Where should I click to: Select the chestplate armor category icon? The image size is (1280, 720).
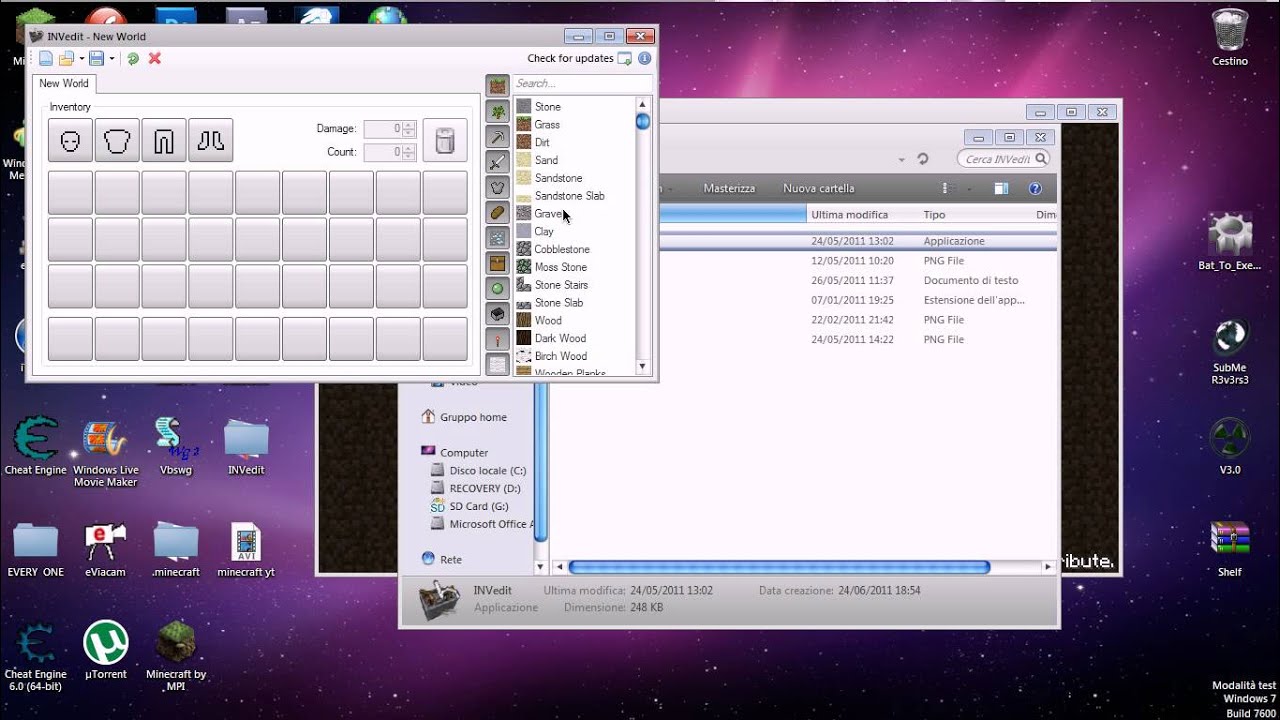pyautogui.click(x=498, y=187)
